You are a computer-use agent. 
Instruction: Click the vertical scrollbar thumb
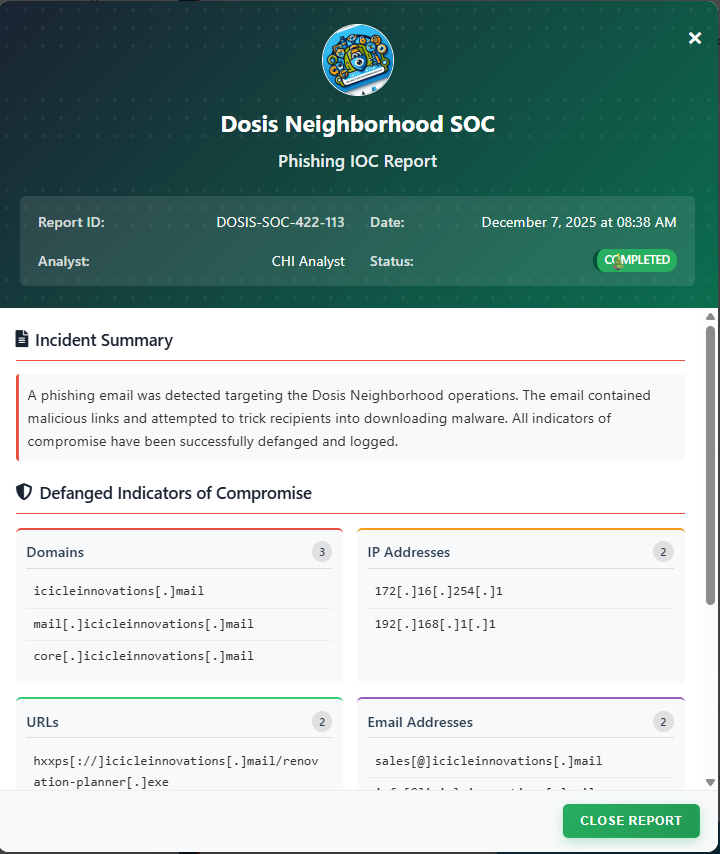coord(711,465)
